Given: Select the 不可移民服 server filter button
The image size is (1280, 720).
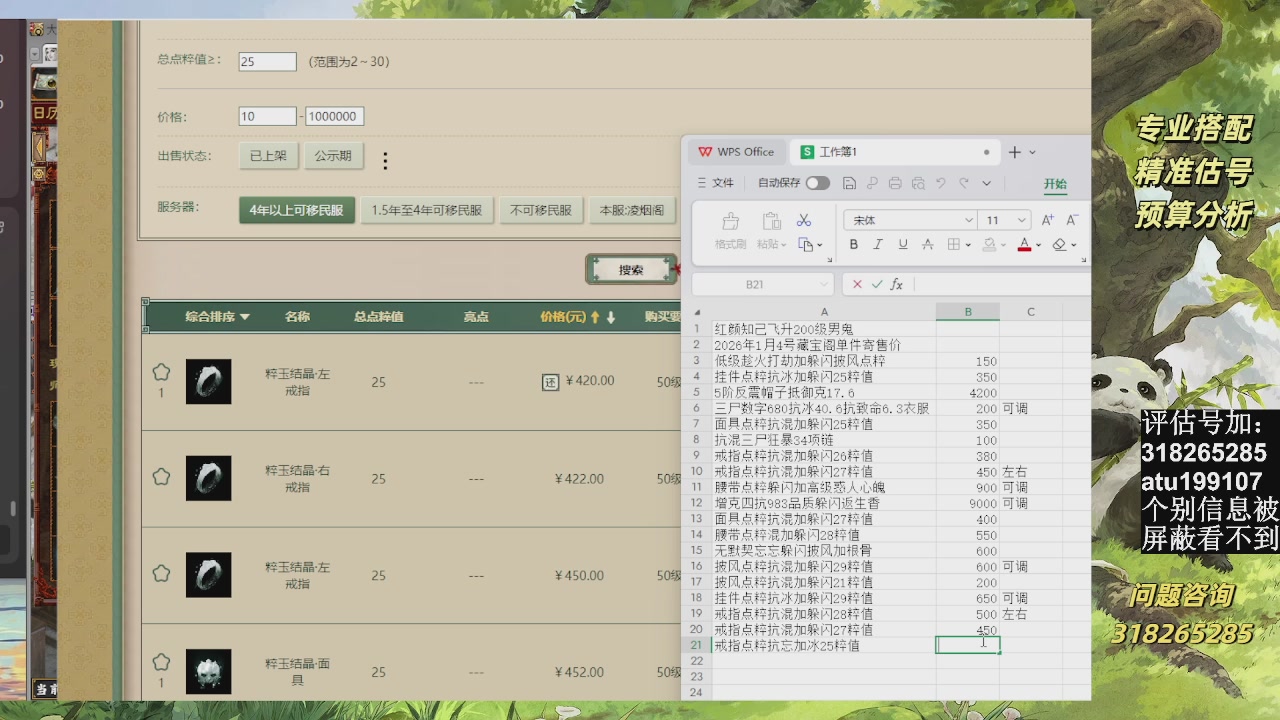Looking at the screenshot, I should click(x=541, y=211).
